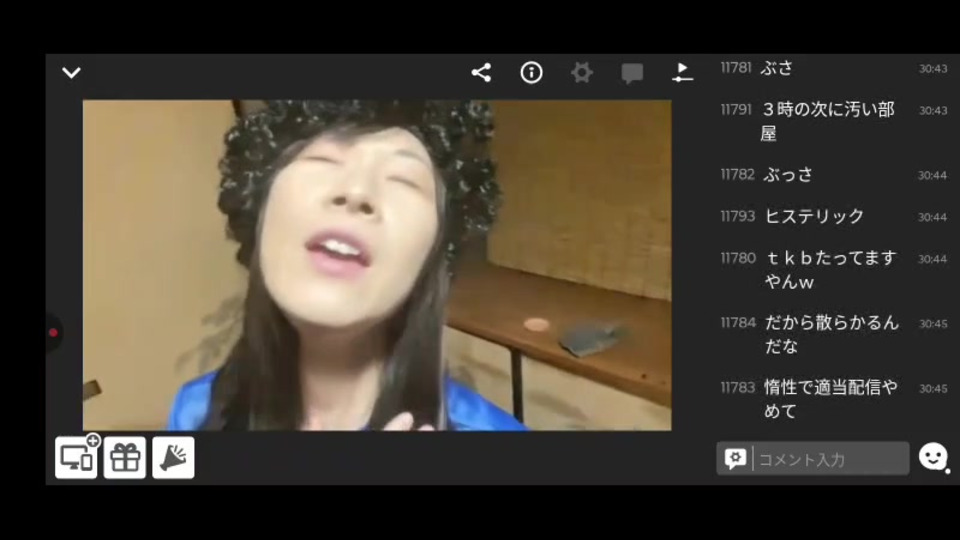Click comment number 11793
960x540 pixels.
pos(738,216)
